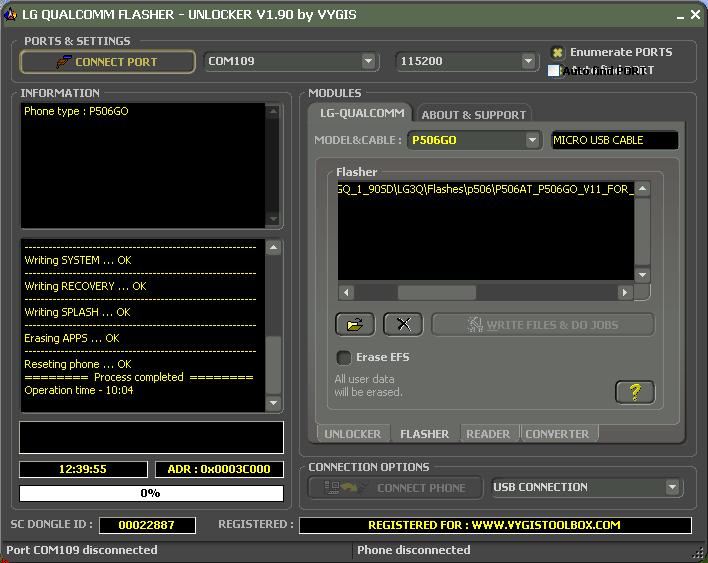Click the SC dongle ID 00022887 field

coord(147,525)
